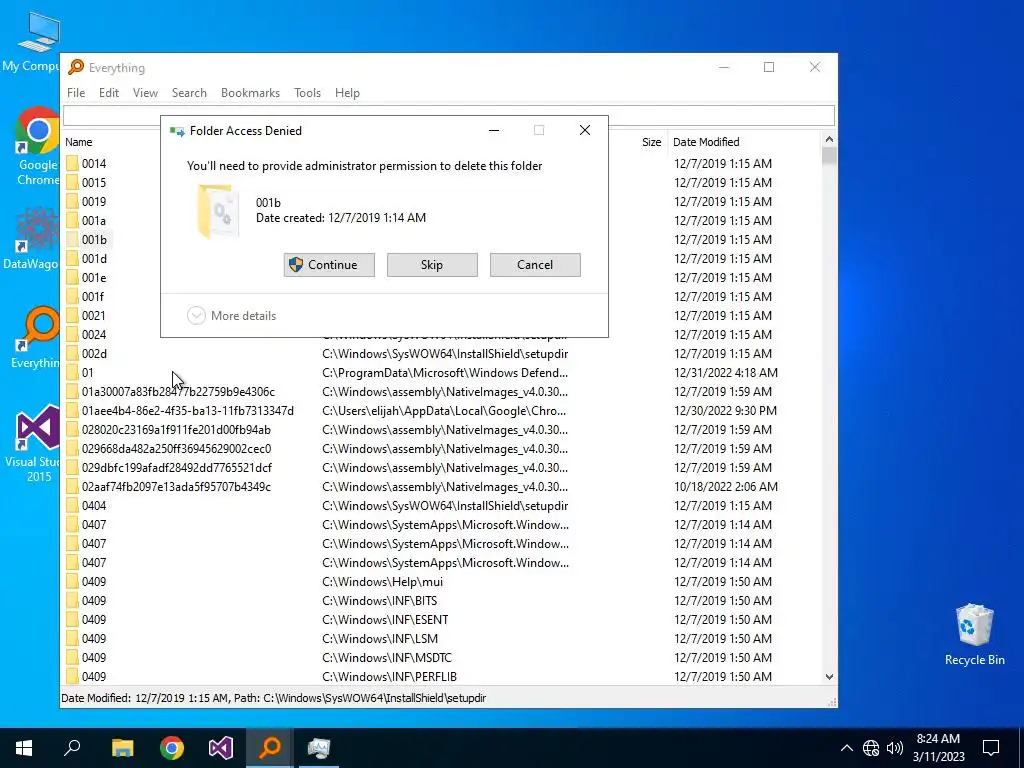Open the View menu in Everything
This screenshot has width=1024, height=768.
pyautogui.click(x=145, y=93)
